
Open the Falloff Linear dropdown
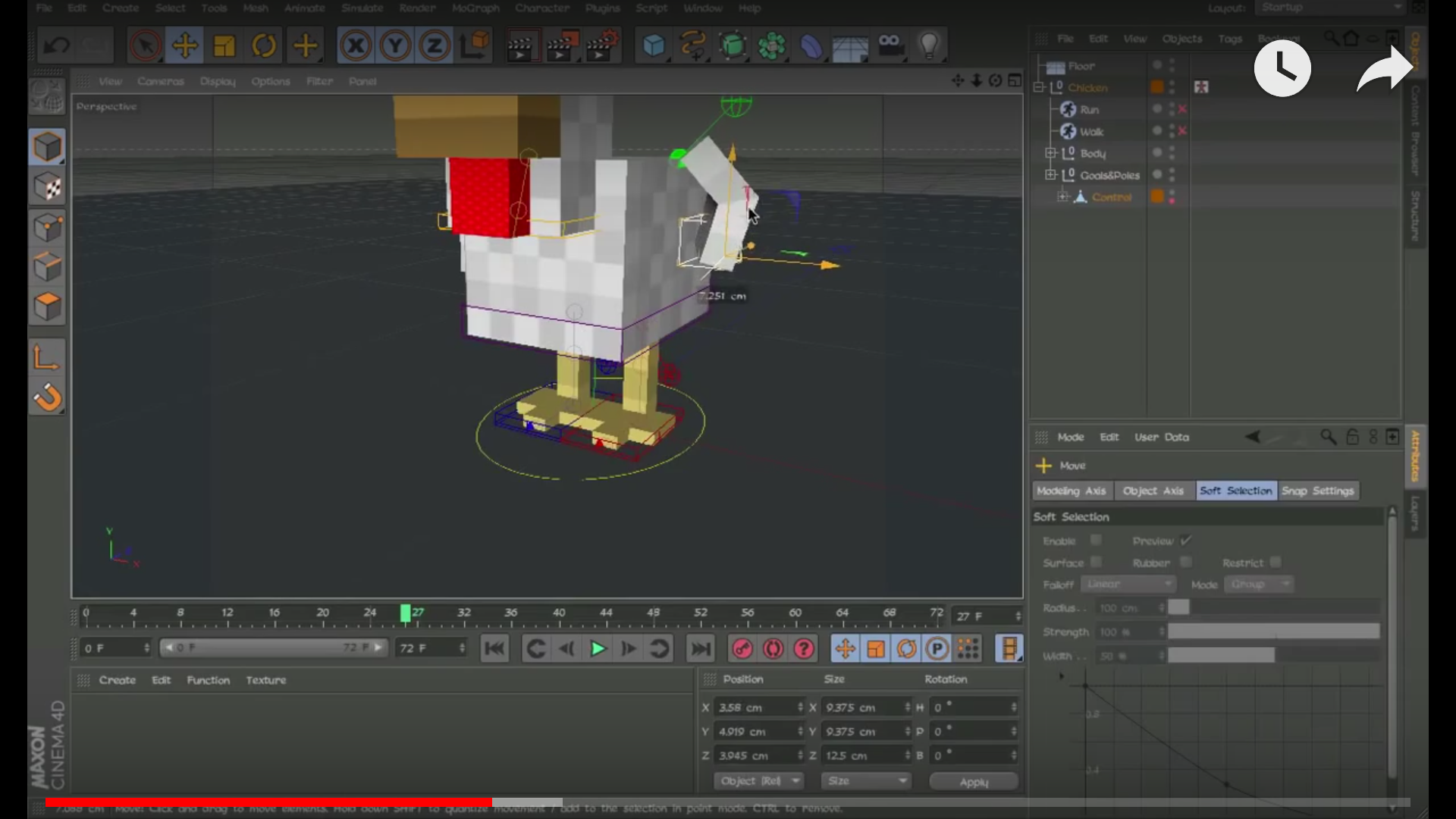(1128, 585)
